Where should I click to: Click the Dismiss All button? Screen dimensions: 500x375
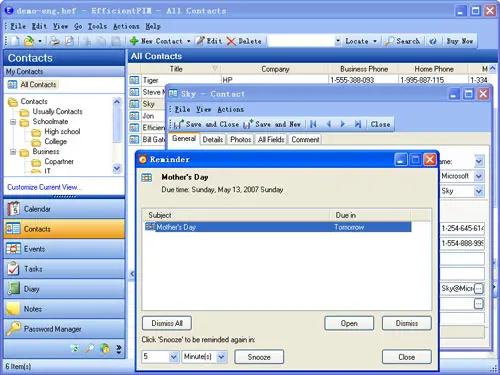167,323
